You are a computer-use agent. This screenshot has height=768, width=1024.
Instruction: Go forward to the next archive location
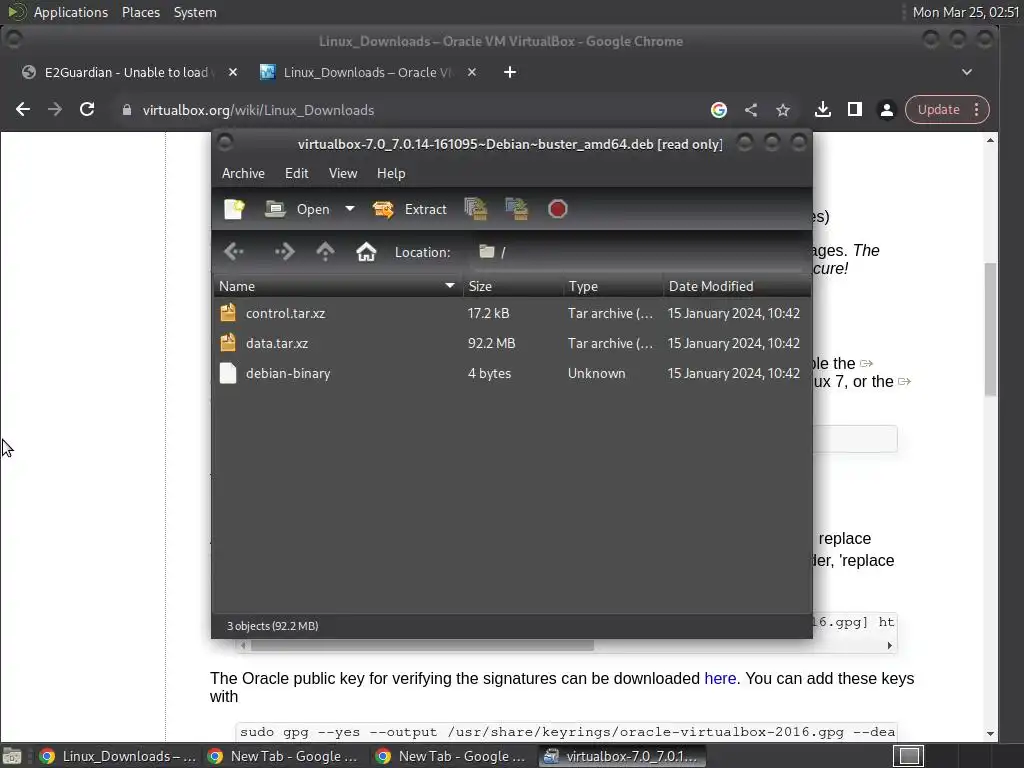pyautogui.click(x=284, y=252)
